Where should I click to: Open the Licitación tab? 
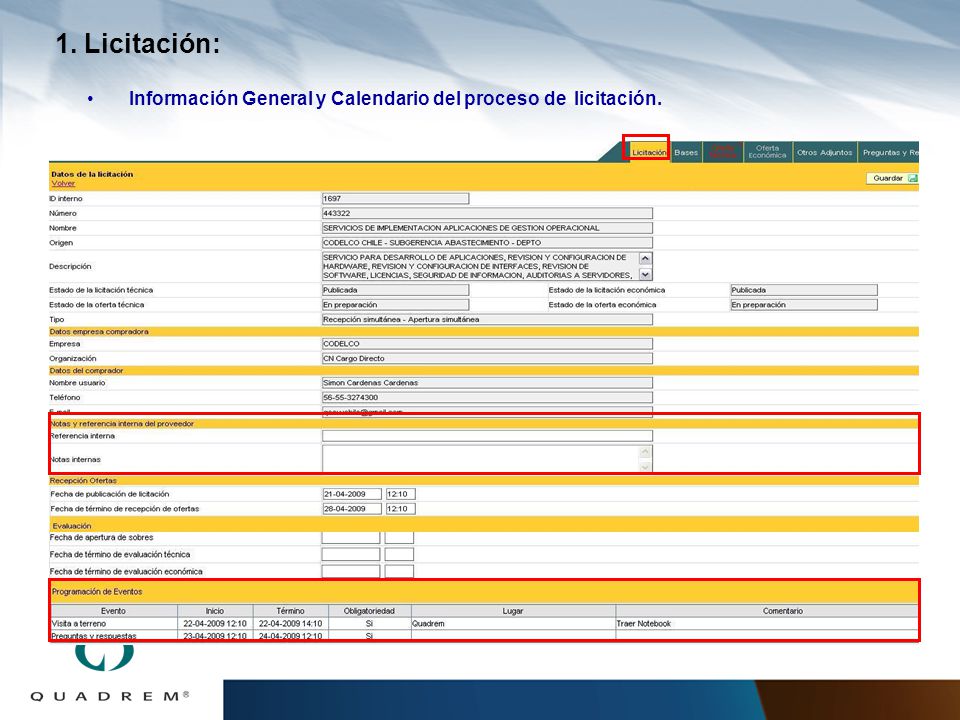click(x=648, y=152)
